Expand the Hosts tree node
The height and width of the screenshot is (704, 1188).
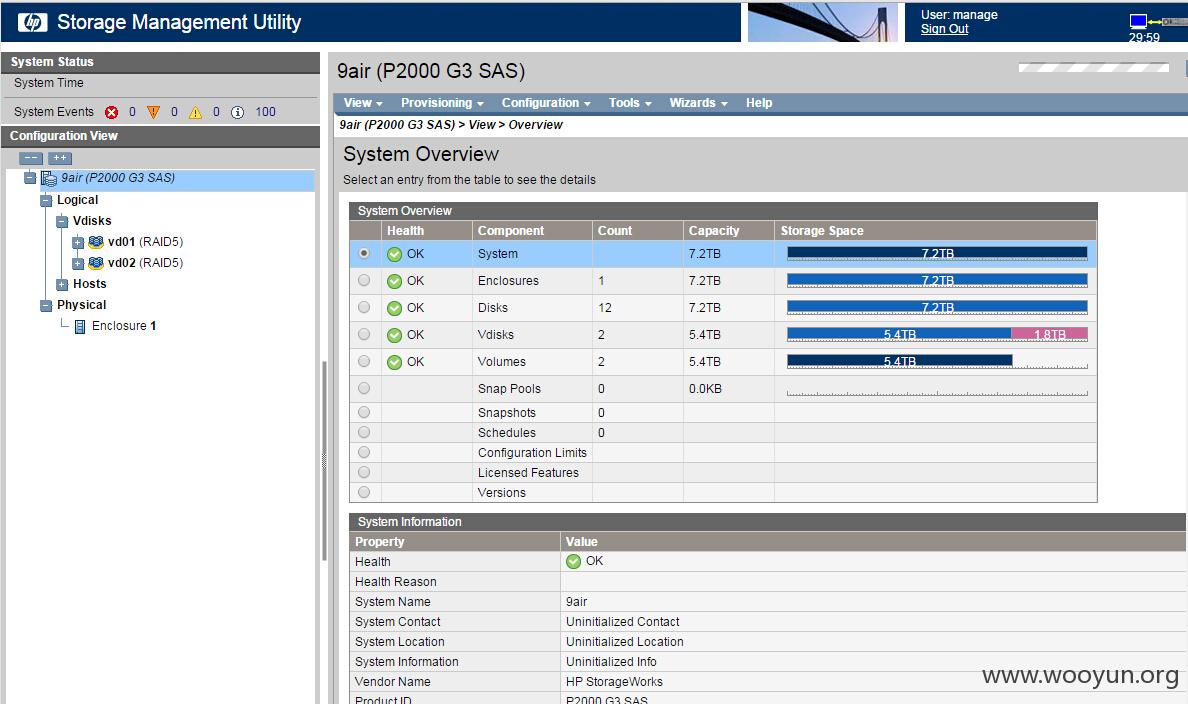pyautogui.click(x=62, y=284)
